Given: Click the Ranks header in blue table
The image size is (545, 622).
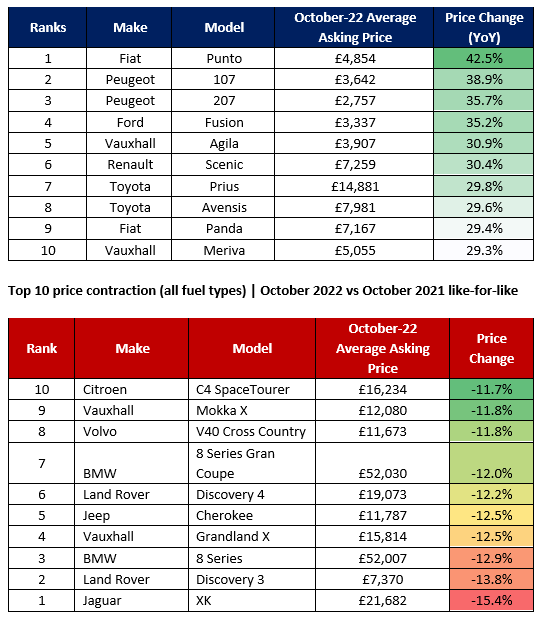Looking at the screenshot, I should click(48, 27).
